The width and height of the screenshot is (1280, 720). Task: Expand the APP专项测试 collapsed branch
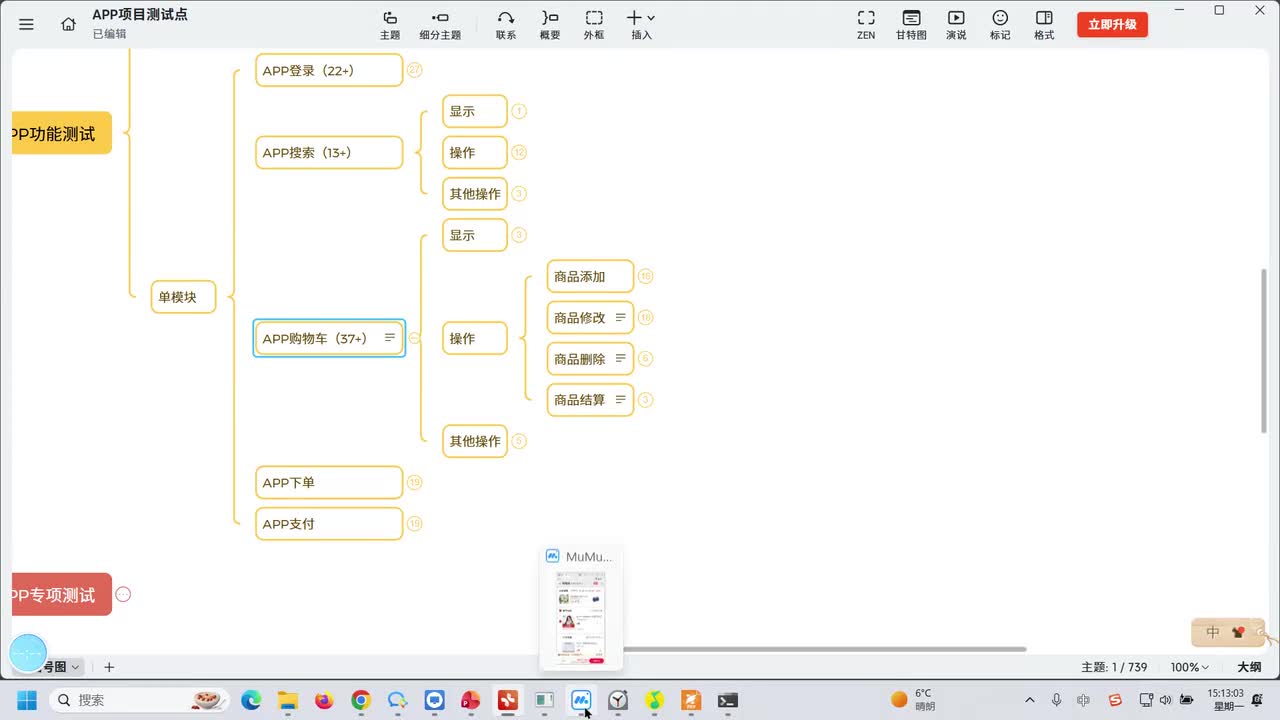(123, 594)
